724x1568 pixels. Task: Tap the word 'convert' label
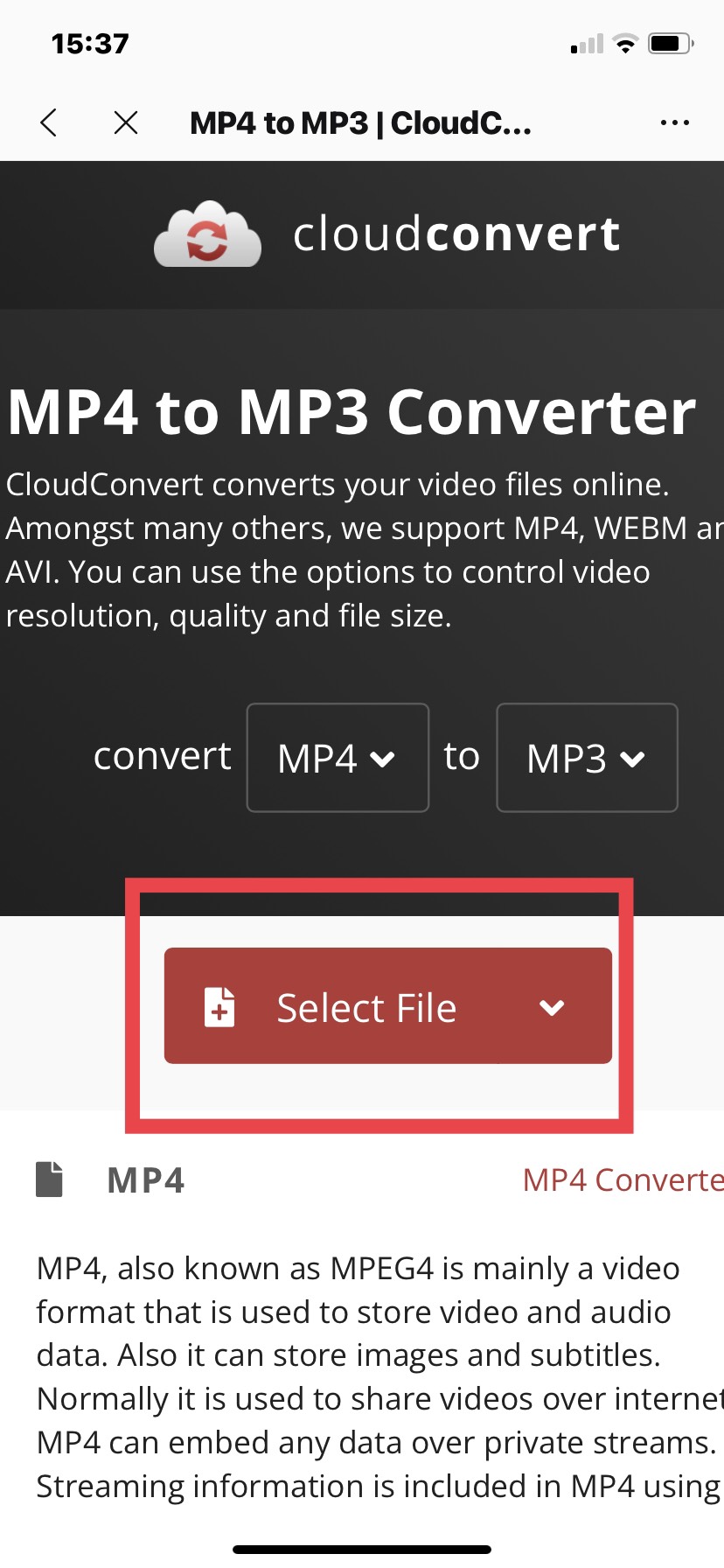click(x=163, y=756)
